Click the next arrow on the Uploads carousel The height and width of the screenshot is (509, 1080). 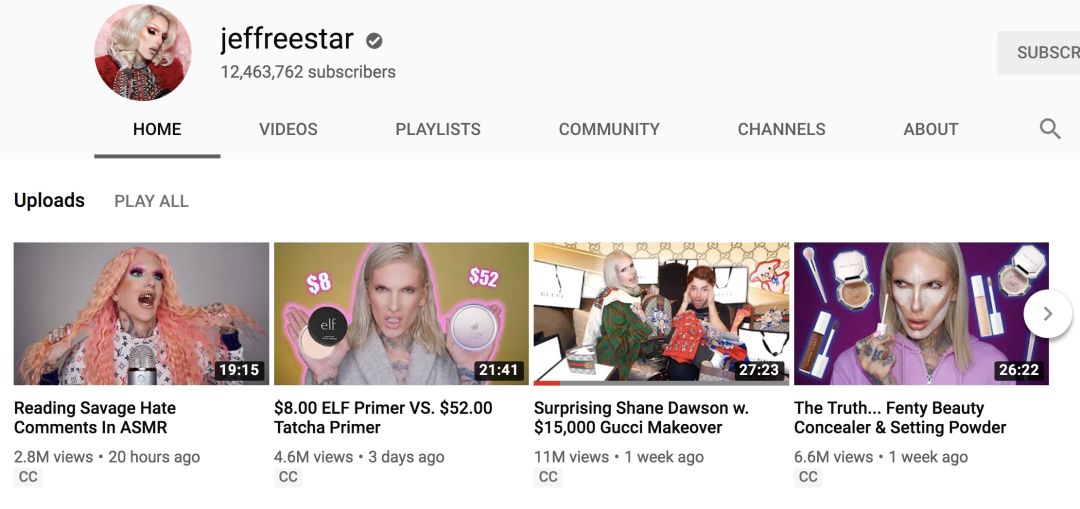coord(1048,314)
